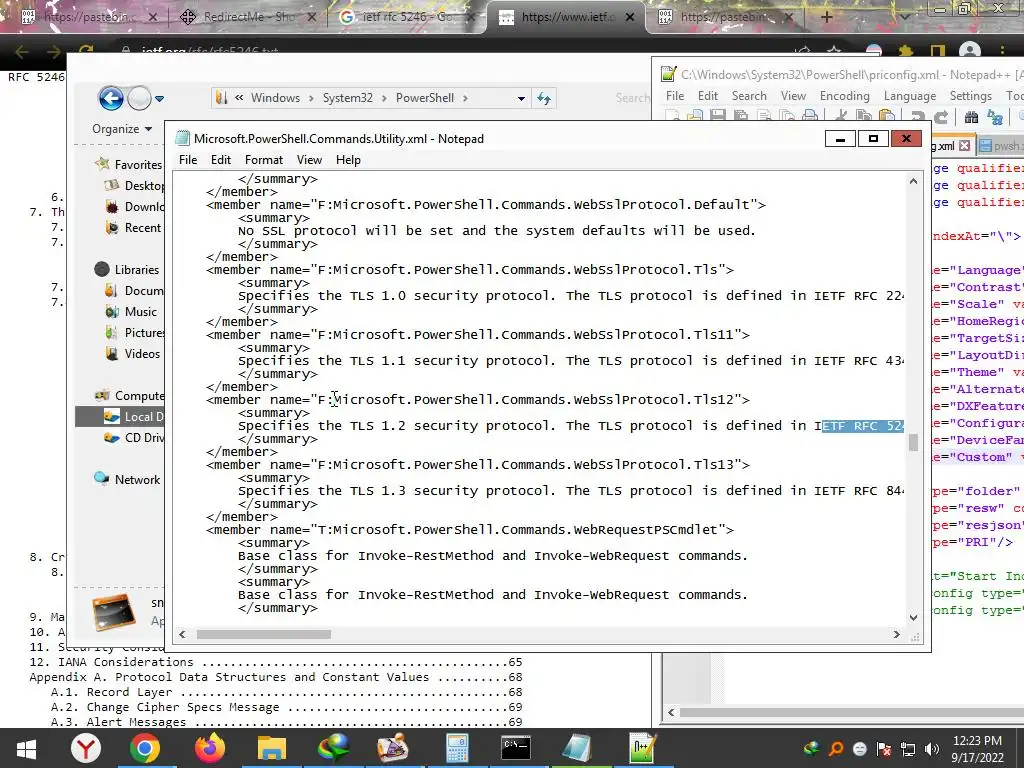Close the xml tab in Notepad++
The width and height of the screenshot is (1024, 768).
[x=964, y=146]
